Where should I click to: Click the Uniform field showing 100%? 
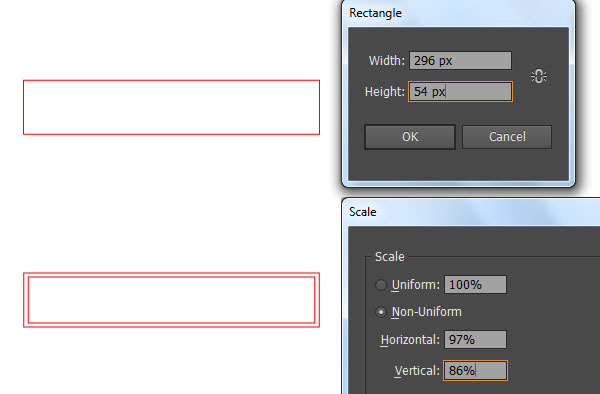(x=475, y=285)
